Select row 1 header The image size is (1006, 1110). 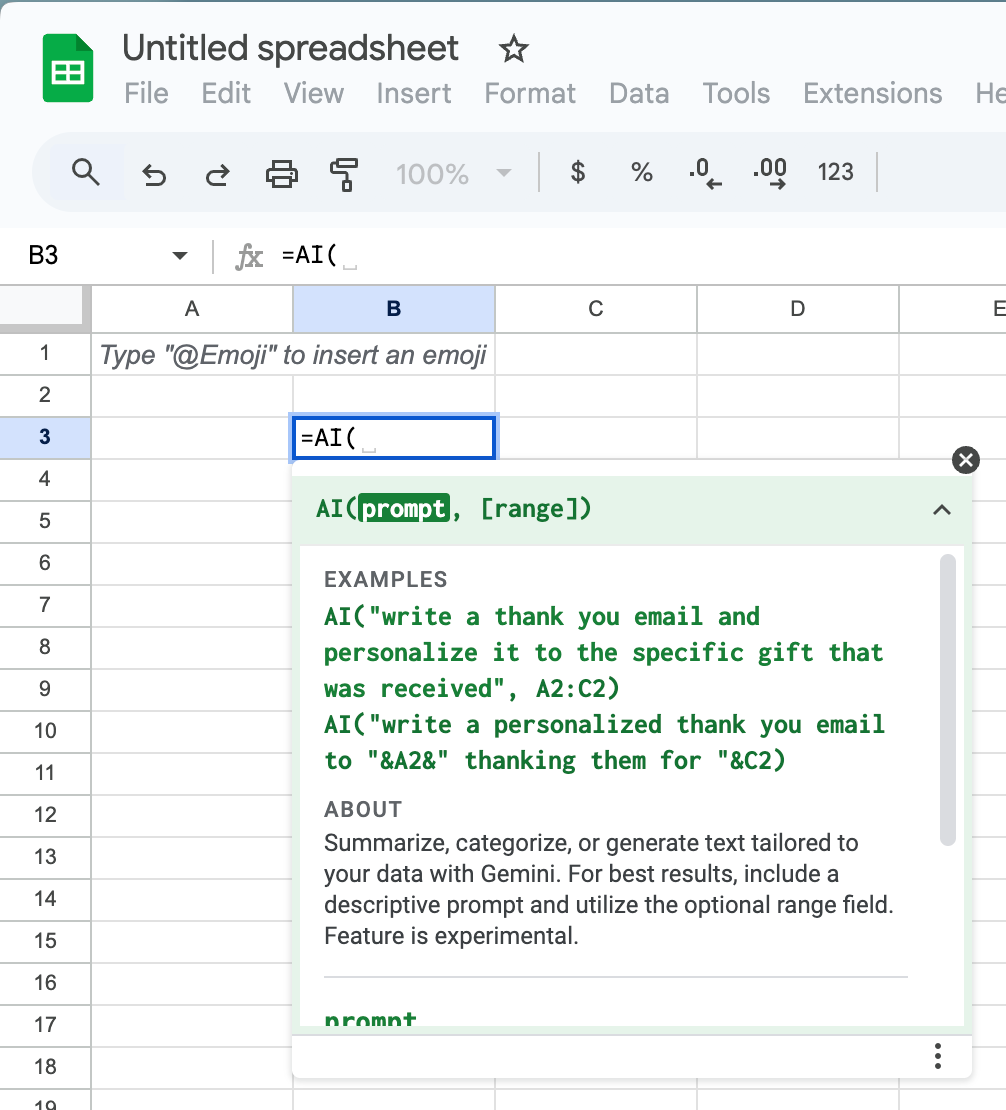tap(45, 353)
